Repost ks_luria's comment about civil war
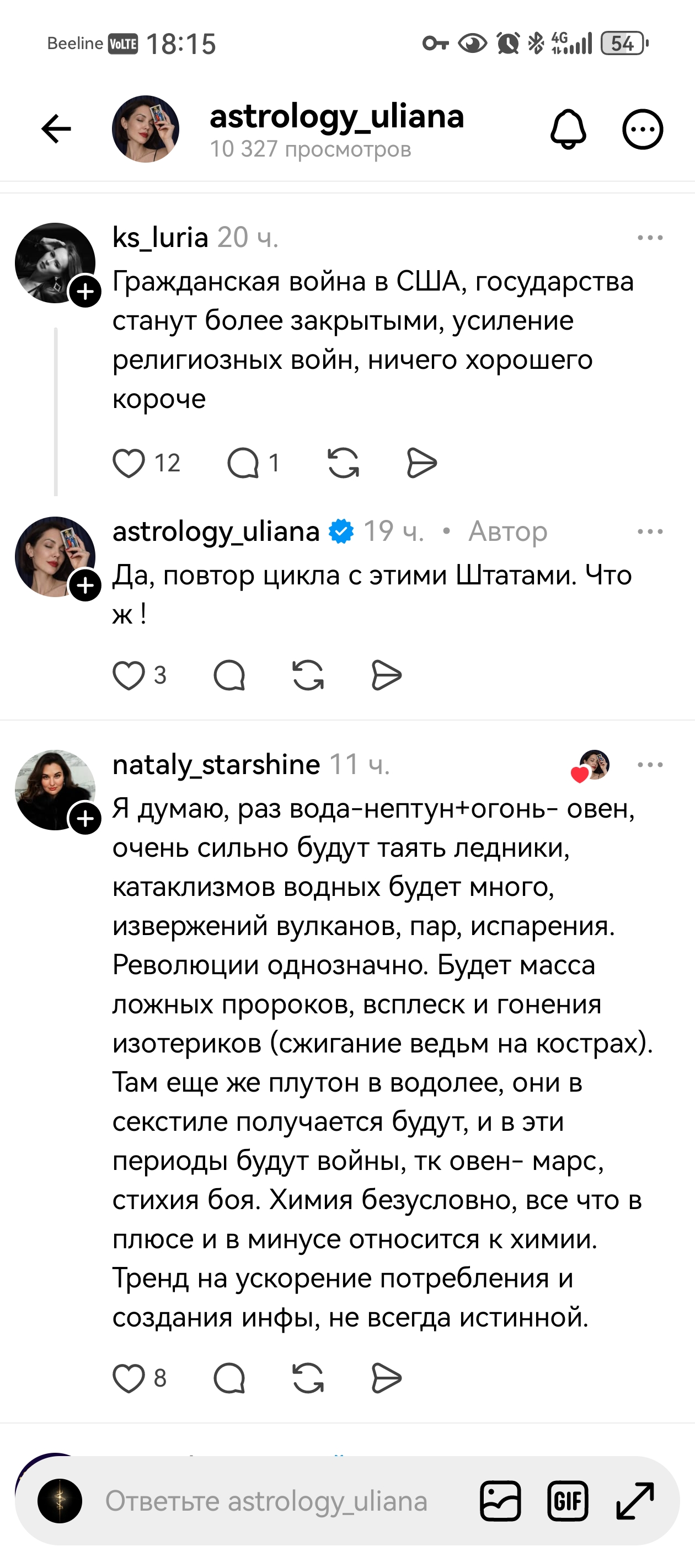 (344, 461)
